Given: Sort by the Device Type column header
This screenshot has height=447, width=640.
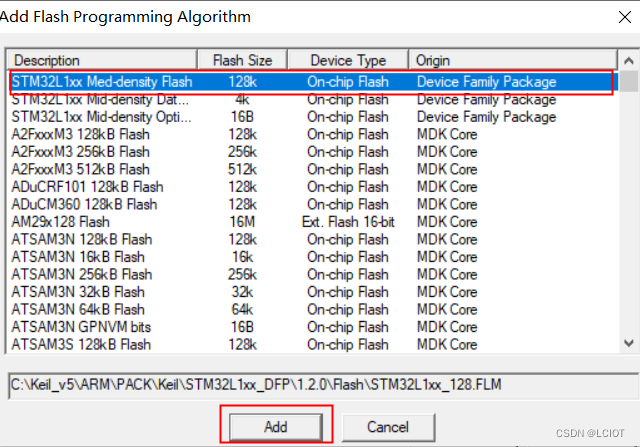Looking at the screenshot, I should pos(348,60).
